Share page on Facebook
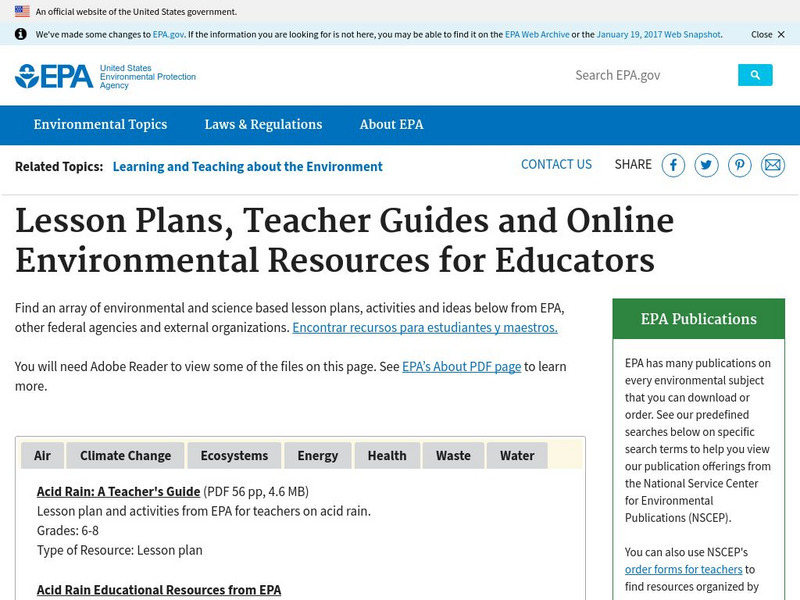800x600 pixels. 673,165
